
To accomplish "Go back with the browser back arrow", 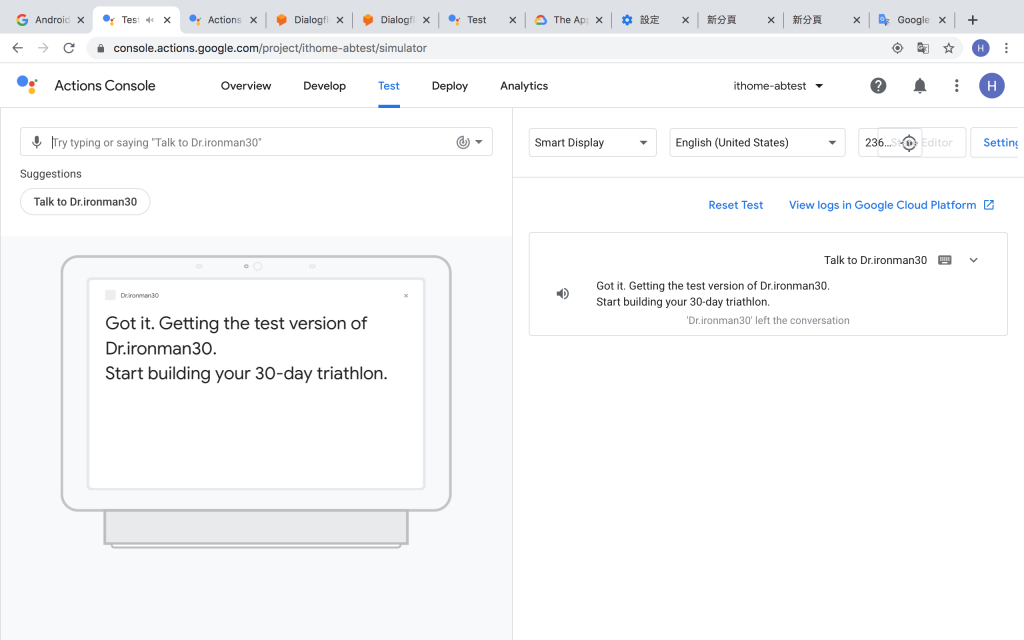I will pyautogui.click(x=18, y=48).
